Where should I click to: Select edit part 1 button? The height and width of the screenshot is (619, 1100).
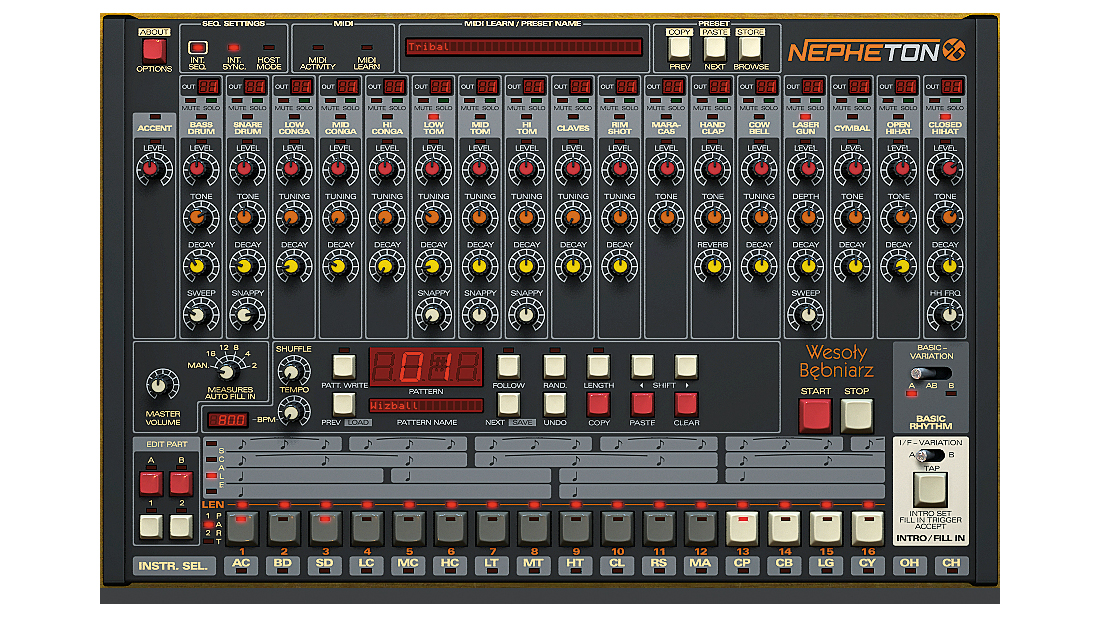pos(151,526)
